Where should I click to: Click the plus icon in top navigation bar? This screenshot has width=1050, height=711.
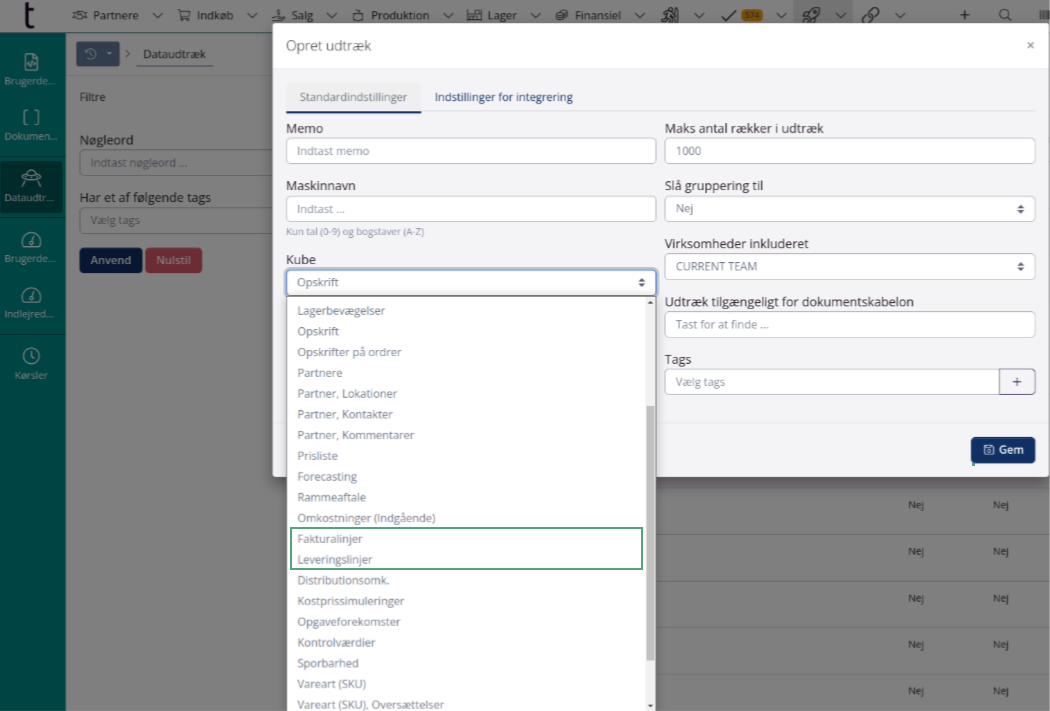pyautogui.click(x=964, y=15)
